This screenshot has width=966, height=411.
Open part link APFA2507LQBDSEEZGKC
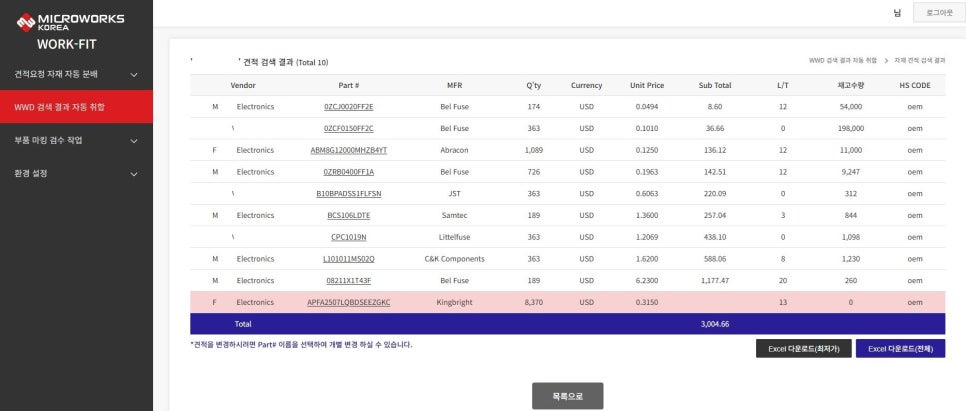point(349,302)
